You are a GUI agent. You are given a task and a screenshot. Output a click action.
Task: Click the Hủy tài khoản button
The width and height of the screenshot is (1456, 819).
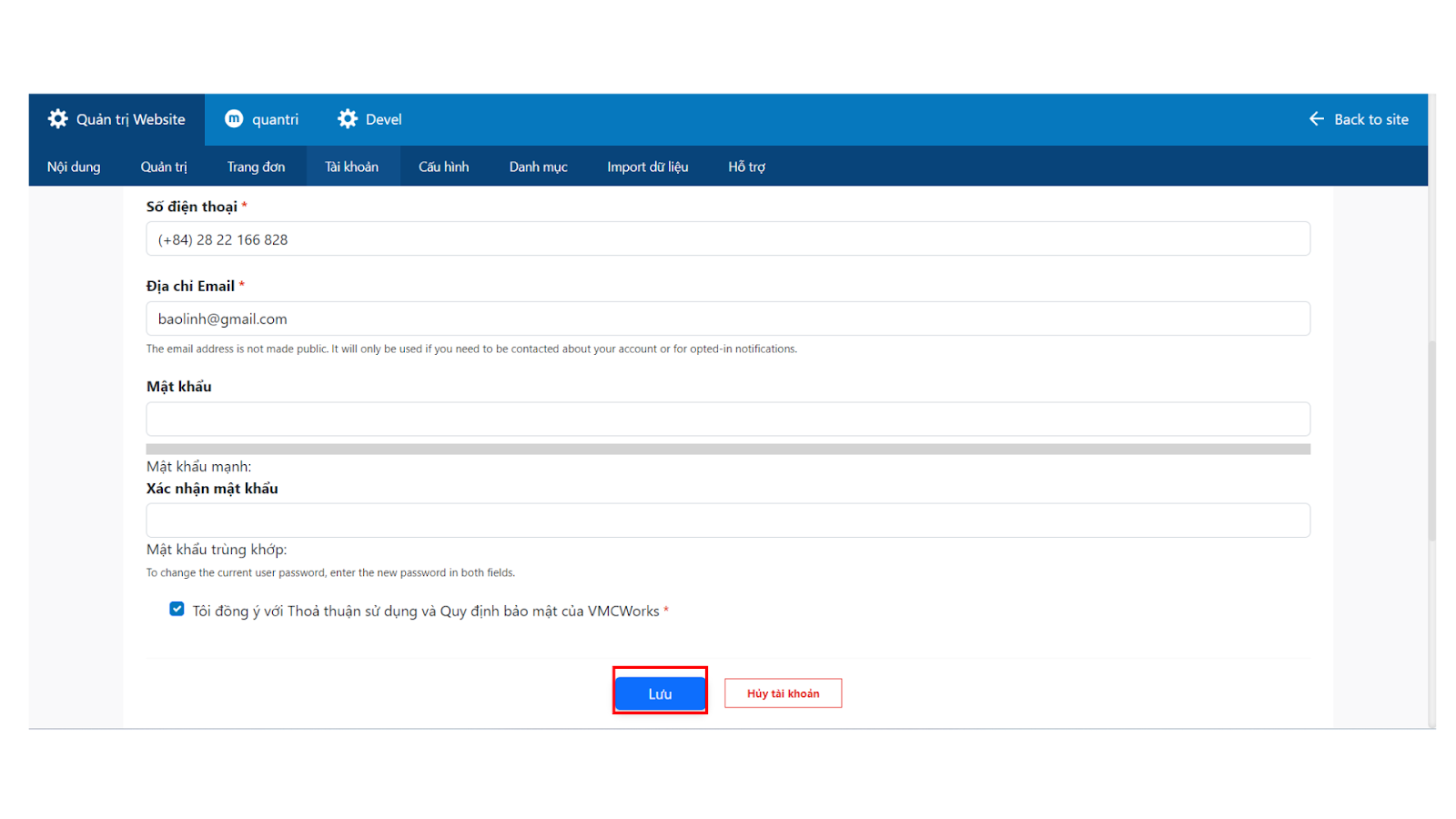click(783, 693)
